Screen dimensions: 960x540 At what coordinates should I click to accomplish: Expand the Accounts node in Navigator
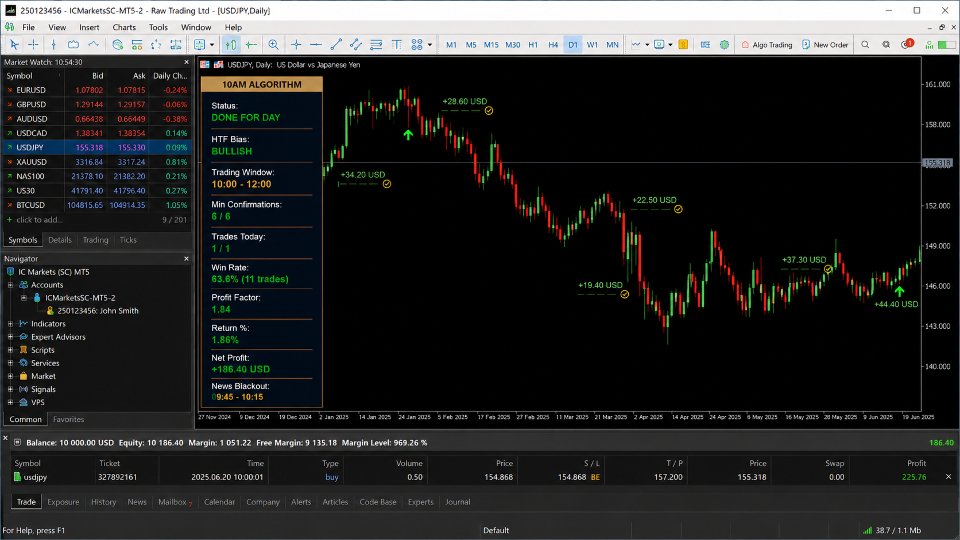pos(10,285)
